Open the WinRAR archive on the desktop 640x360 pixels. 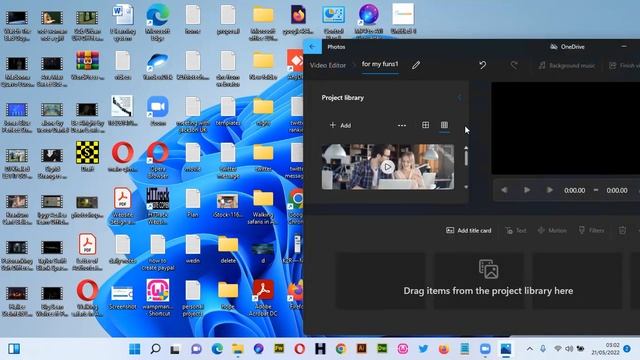(x=87, y=65)
